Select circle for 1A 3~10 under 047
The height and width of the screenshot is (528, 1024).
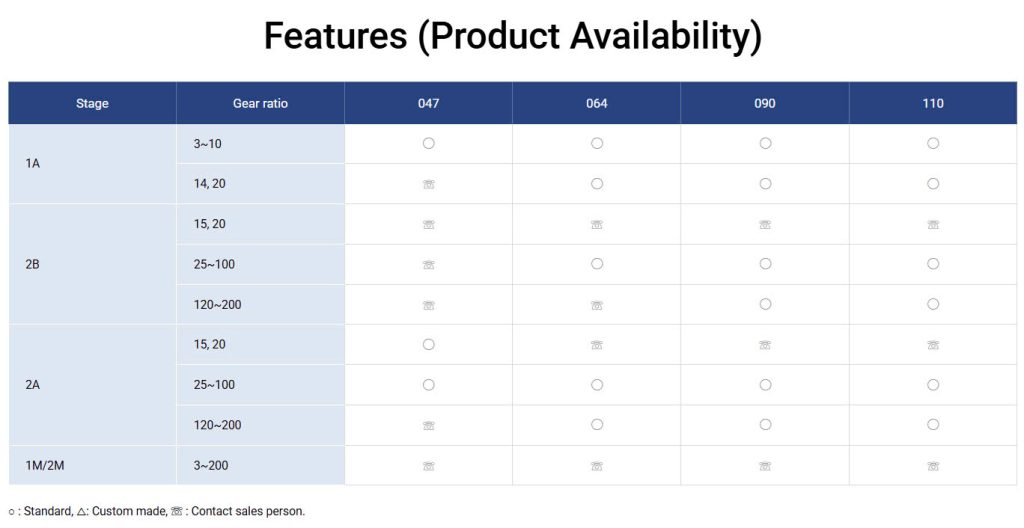[x=428, y=143]
